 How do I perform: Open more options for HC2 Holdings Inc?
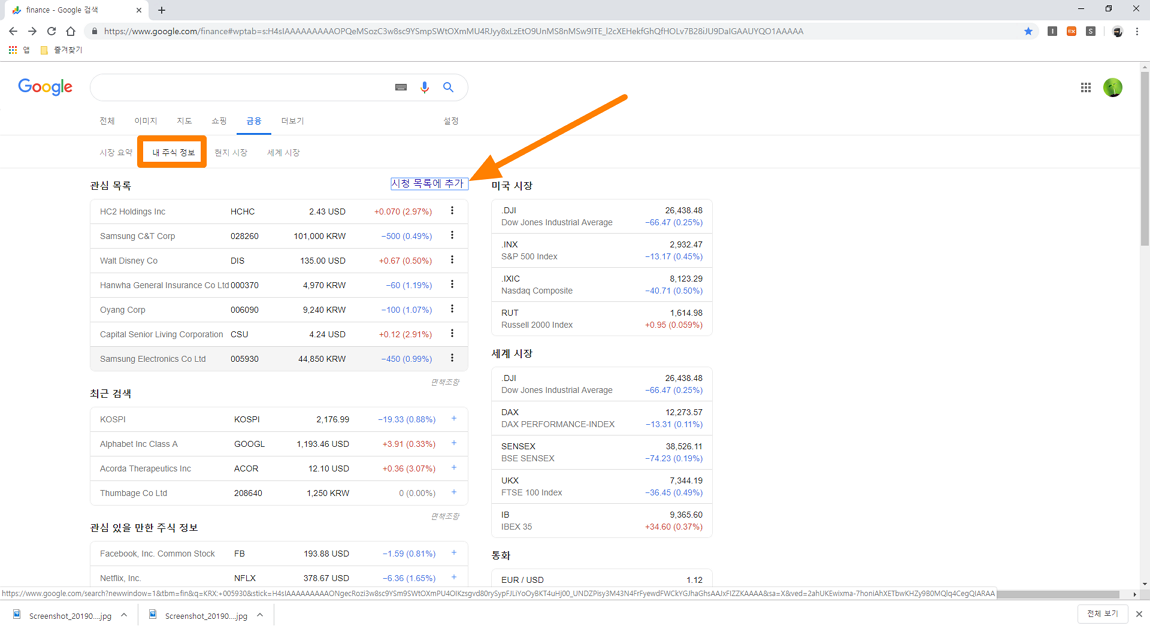452,211
